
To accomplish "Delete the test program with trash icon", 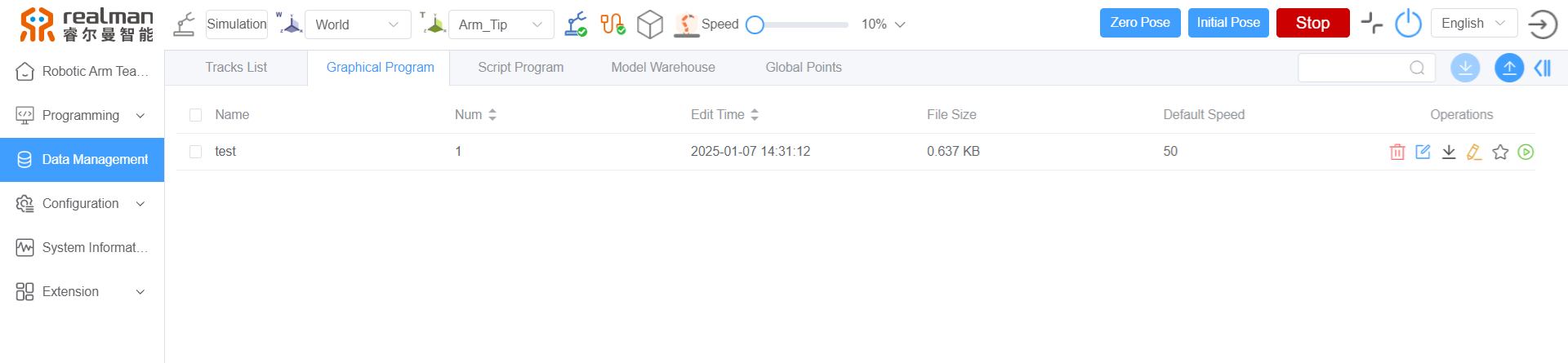I will 1397,152.
